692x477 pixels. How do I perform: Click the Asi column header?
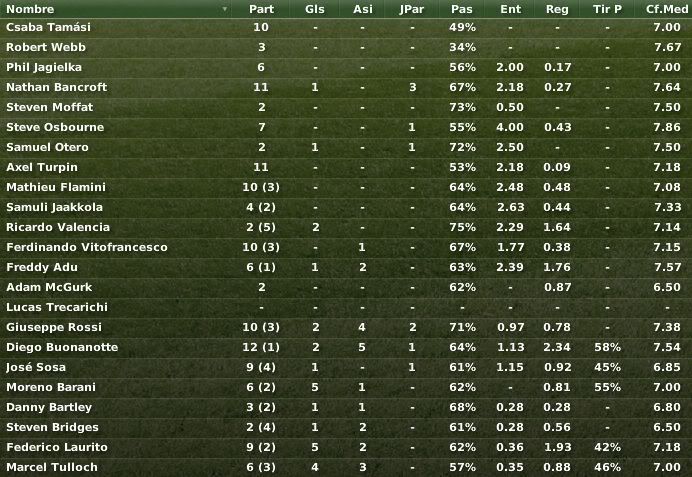[x=363, y=9]
